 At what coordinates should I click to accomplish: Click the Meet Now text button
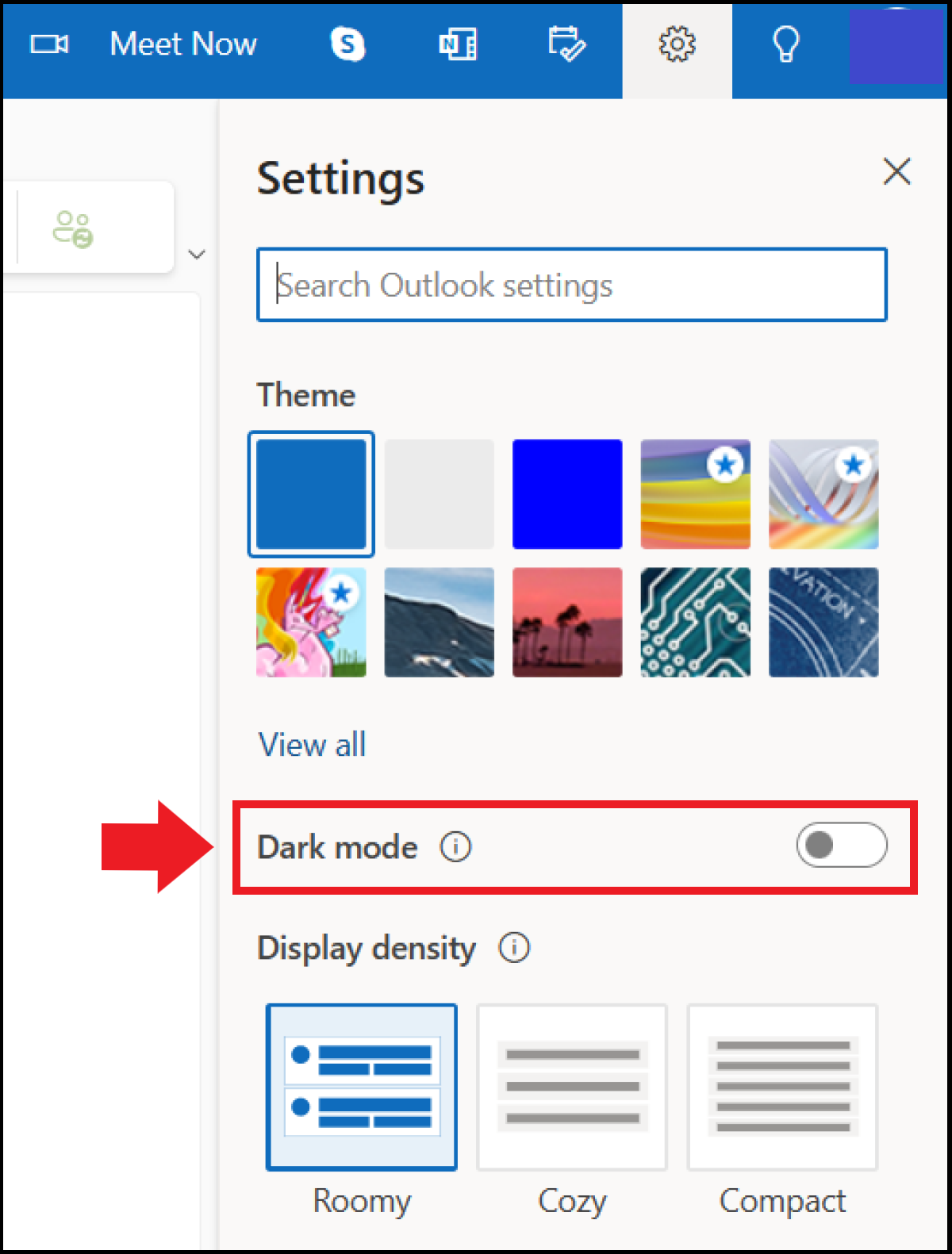pos(183,44)
